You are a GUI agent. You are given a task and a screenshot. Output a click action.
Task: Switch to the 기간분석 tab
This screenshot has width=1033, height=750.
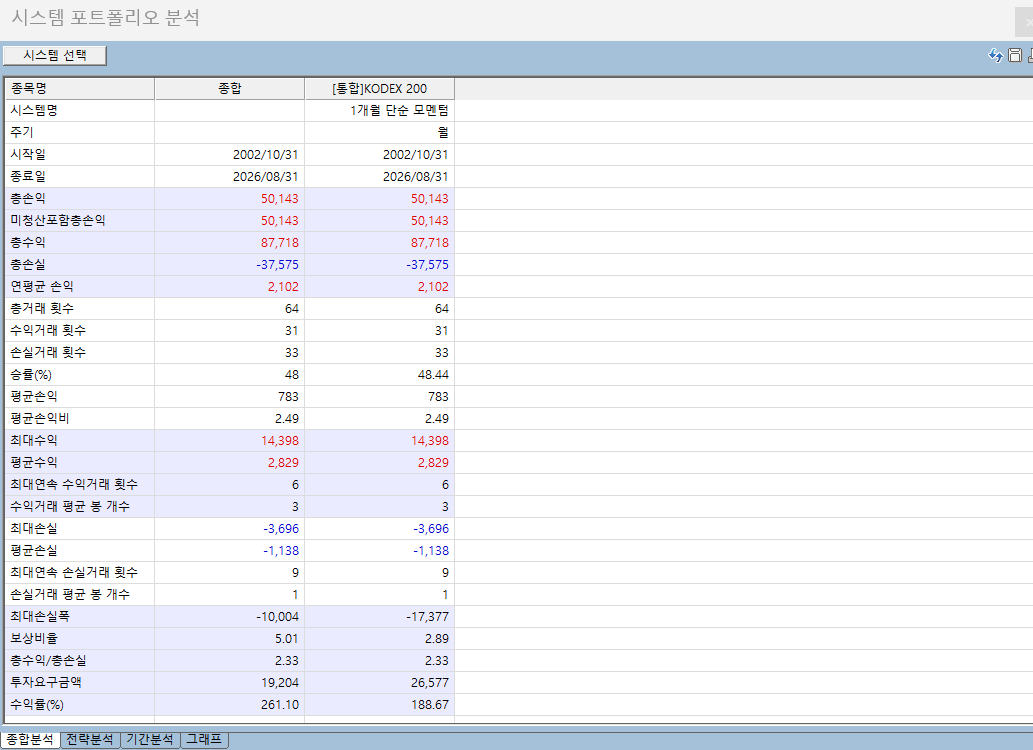150,739
